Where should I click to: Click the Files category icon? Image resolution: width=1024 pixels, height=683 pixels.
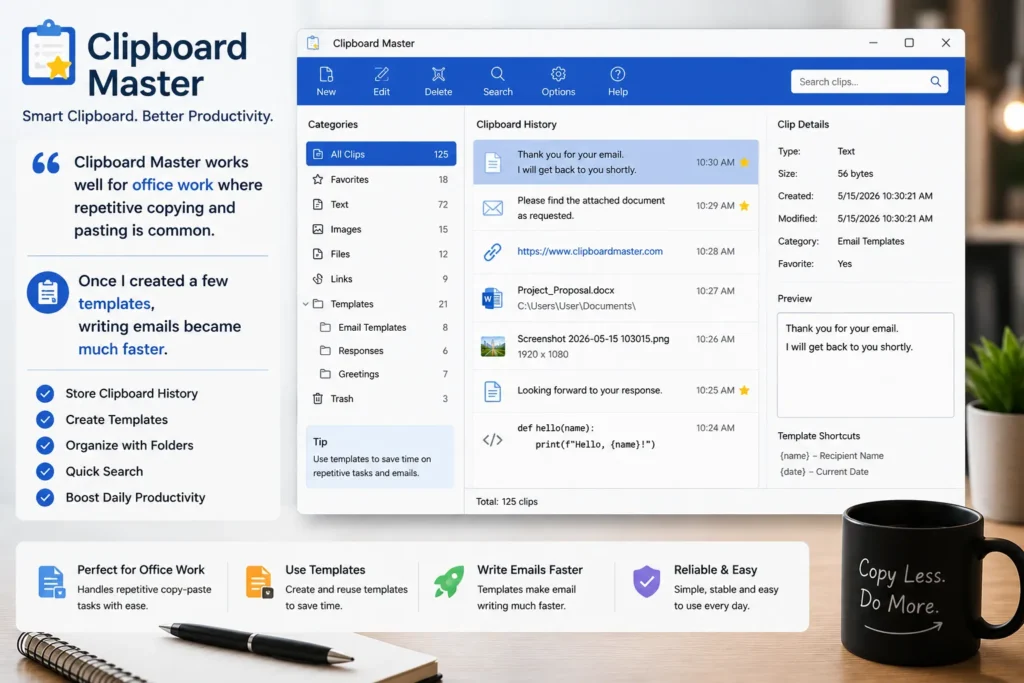pyautogui.click(x=317, y=254)
